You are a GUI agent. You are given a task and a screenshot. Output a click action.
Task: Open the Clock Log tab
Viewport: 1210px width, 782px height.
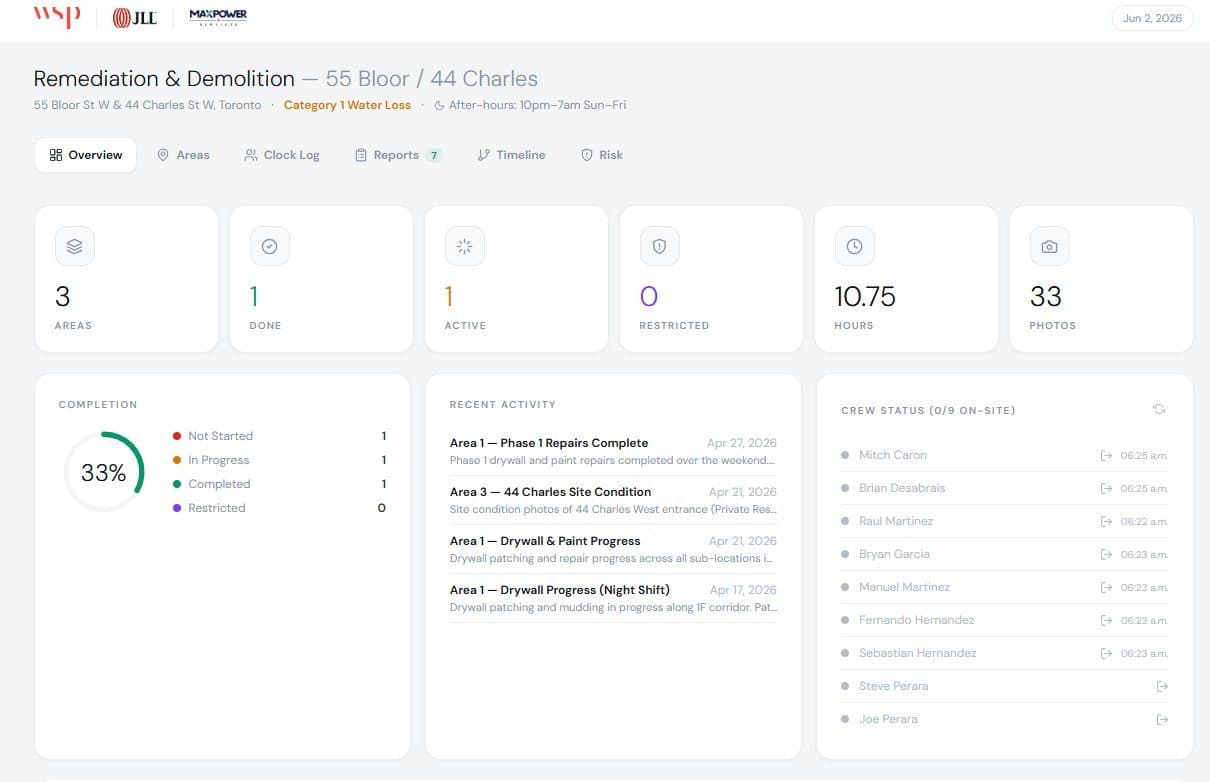click(x=282, y=155)
